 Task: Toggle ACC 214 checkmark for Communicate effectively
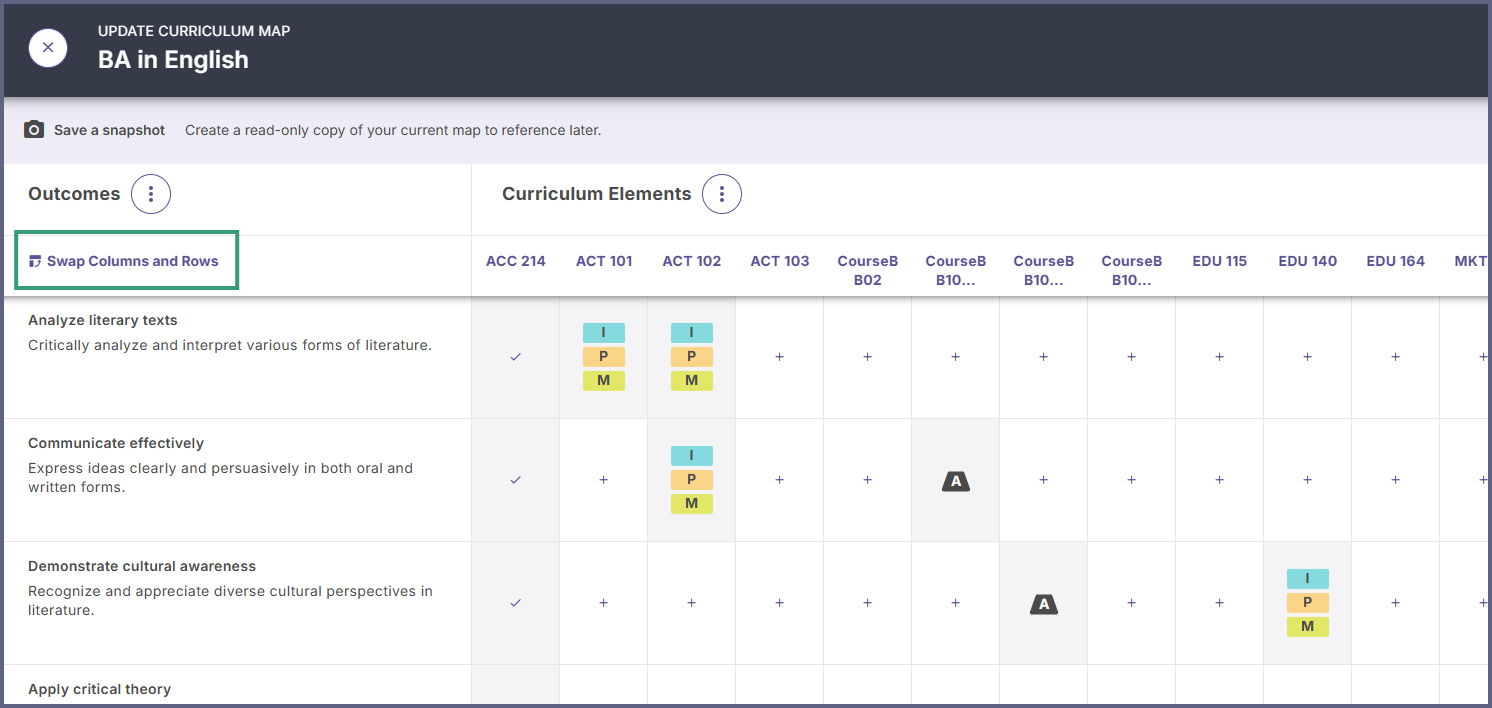(516, 480)
